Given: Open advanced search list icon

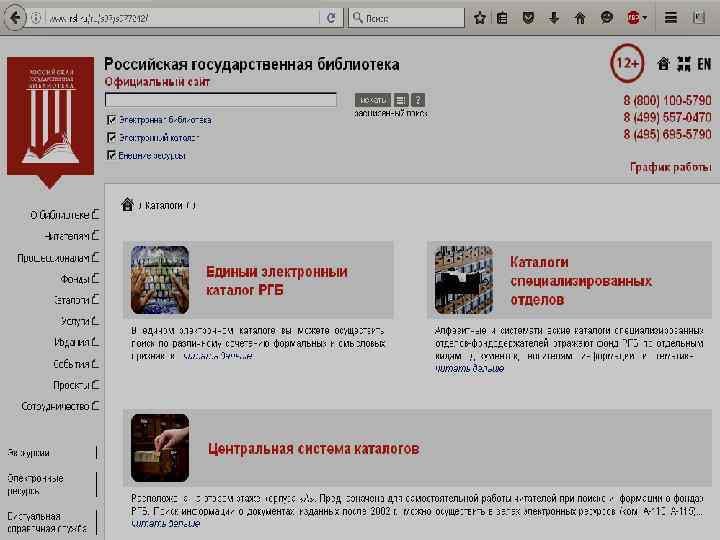Looking at the screenshot, I should point(401,100).
